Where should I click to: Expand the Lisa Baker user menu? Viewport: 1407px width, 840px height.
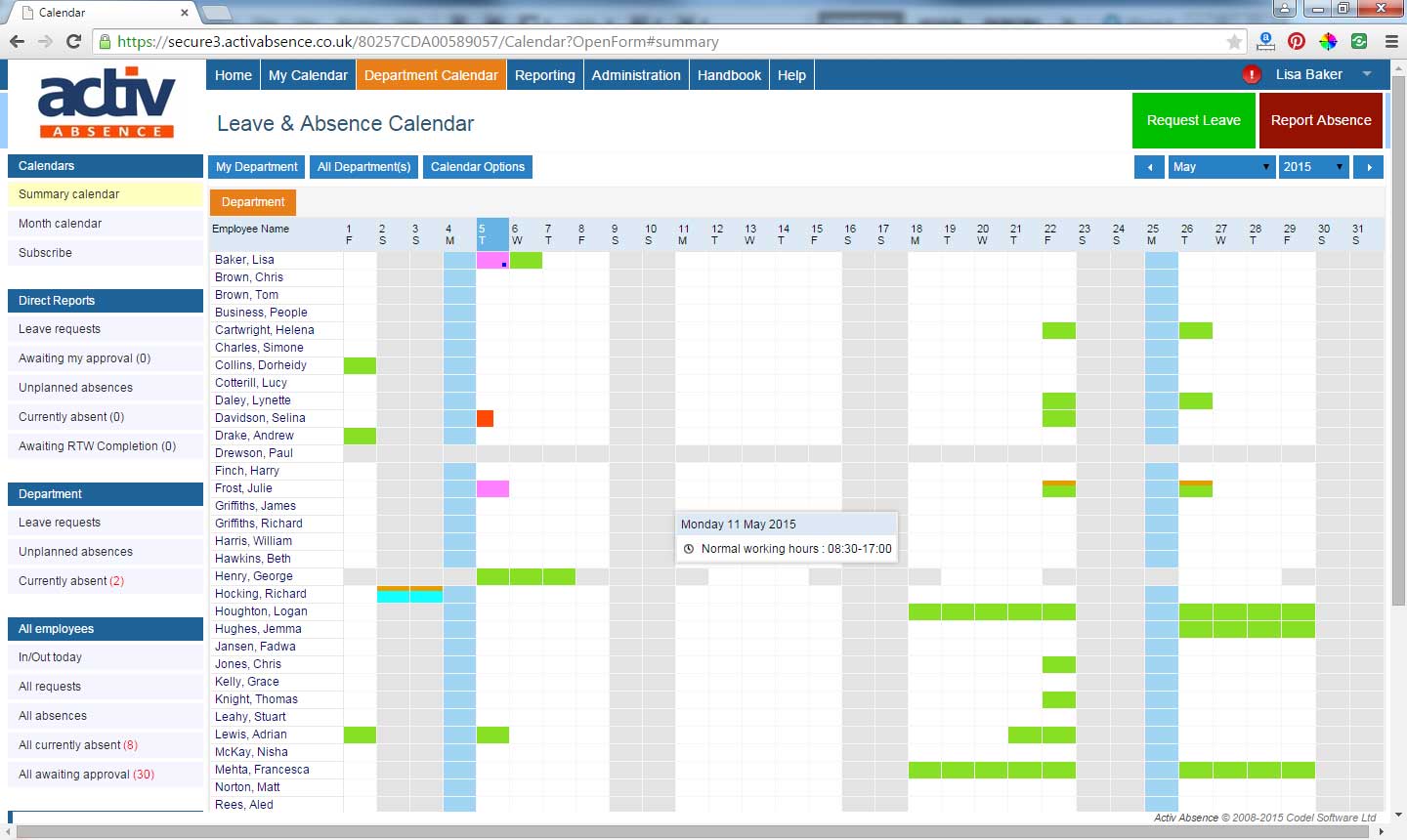pyautogui.click(x=1367, y=74)
